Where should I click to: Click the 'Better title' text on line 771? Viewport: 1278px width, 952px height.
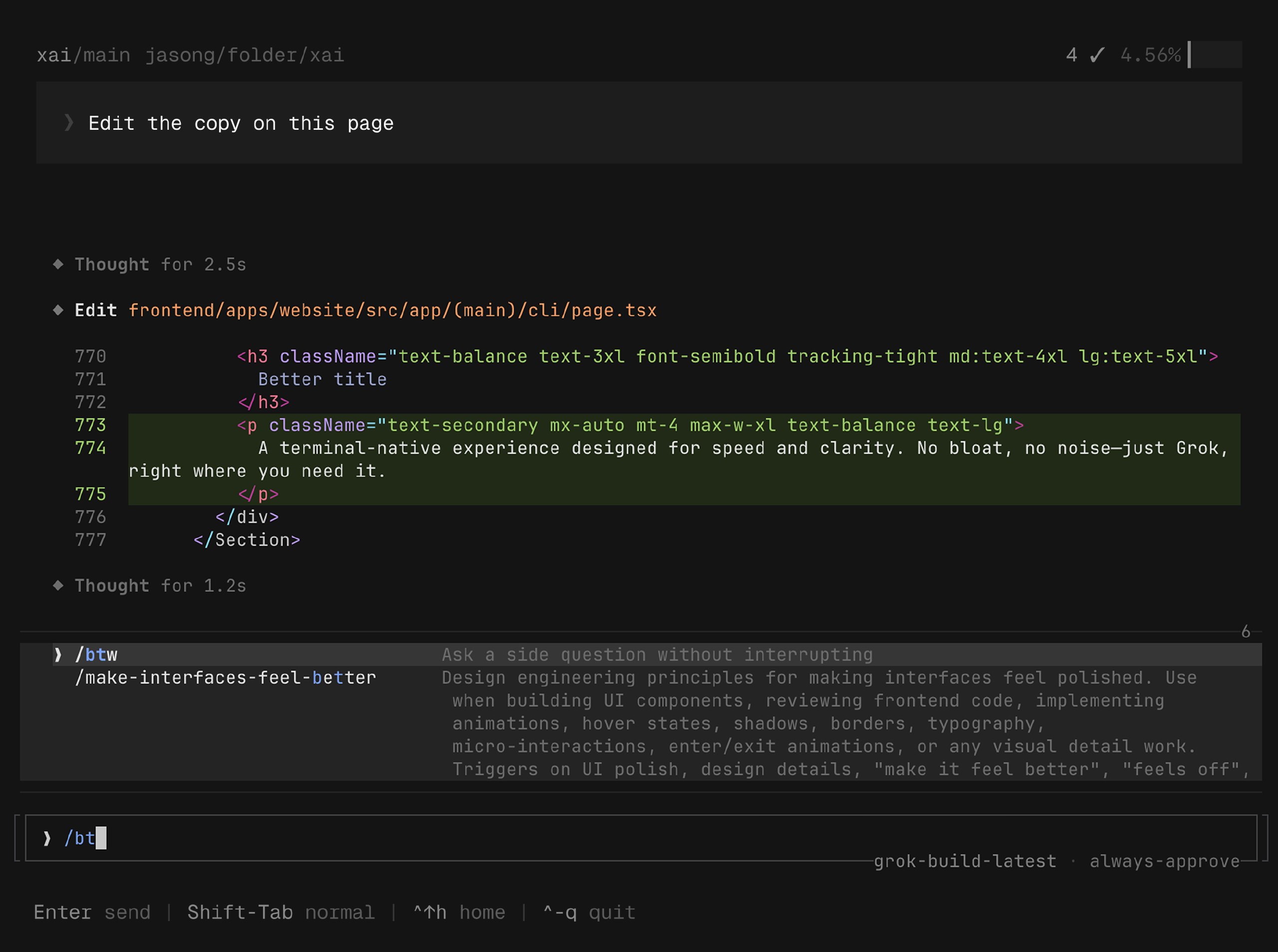322,379
